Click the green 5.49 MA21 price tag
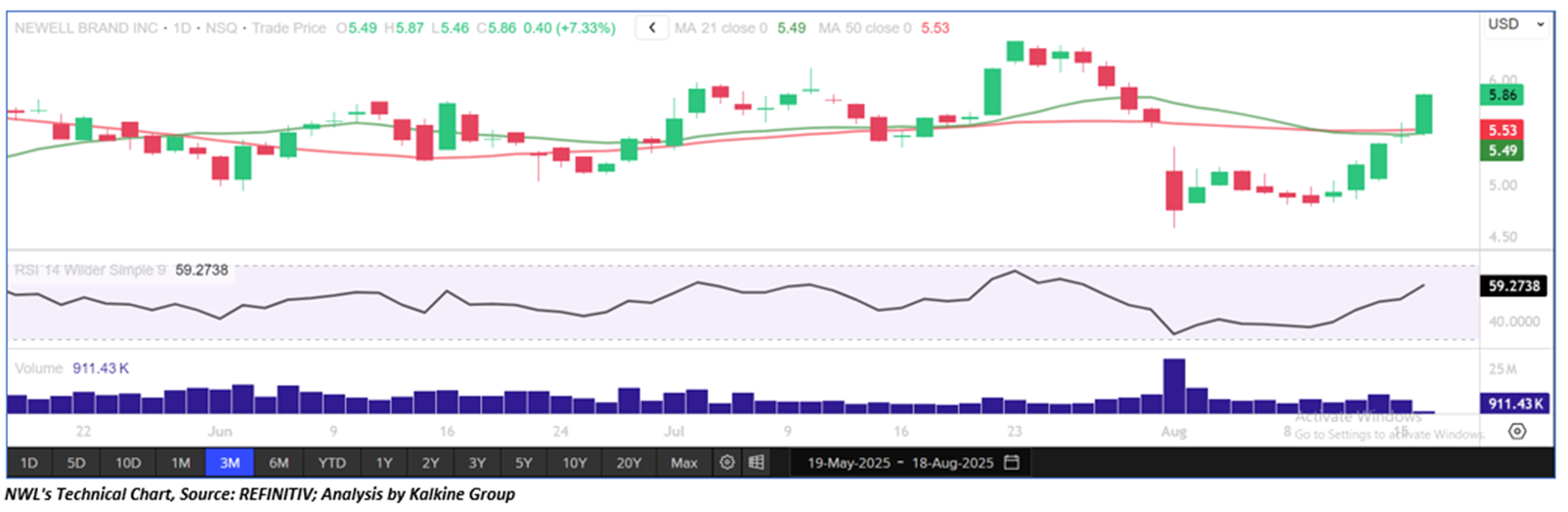Viewport: 1568px width, 512px height. (x=1503, y=150)
